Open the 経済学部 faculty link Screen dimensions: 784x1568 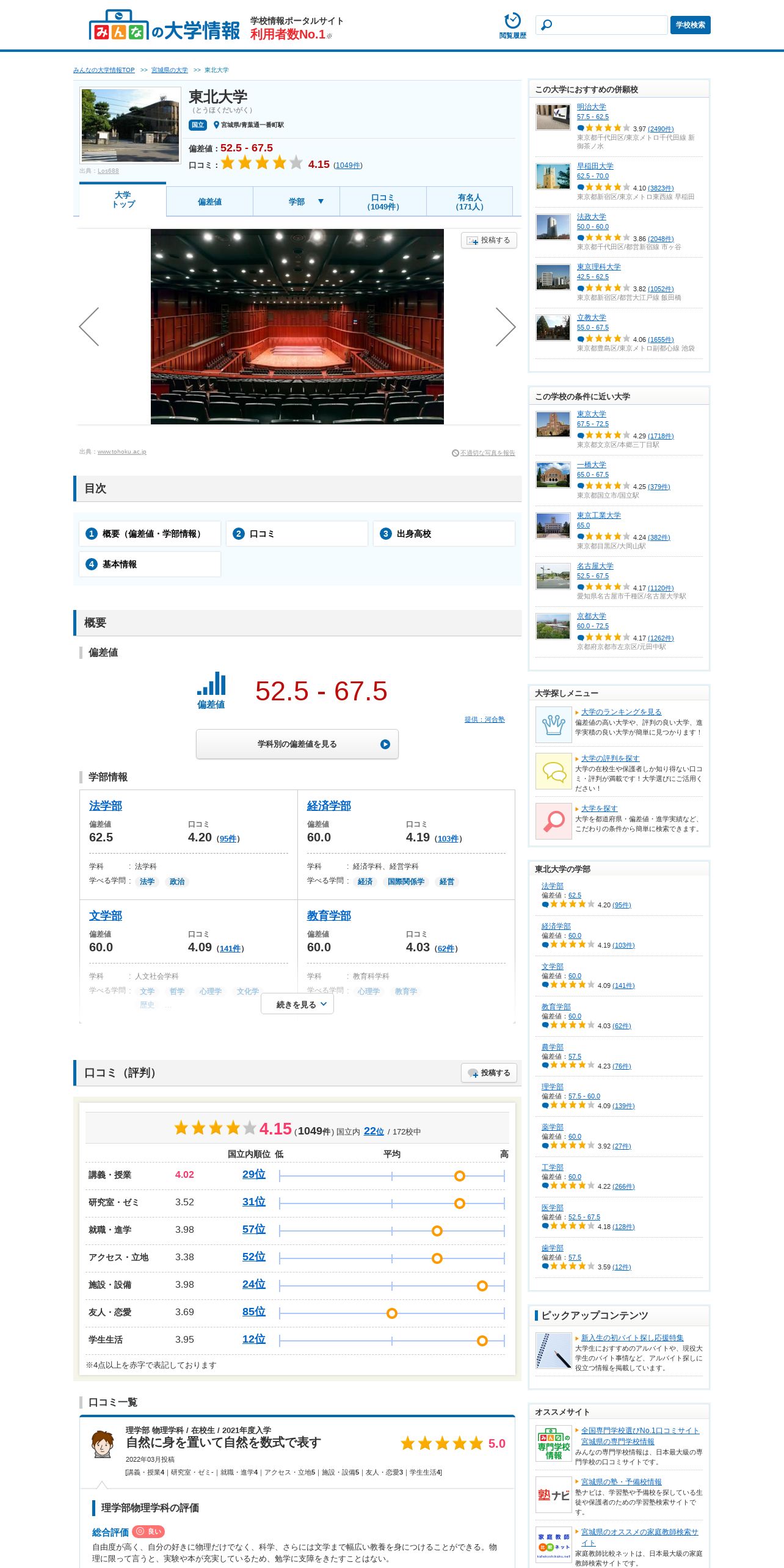tap(329, 806)
